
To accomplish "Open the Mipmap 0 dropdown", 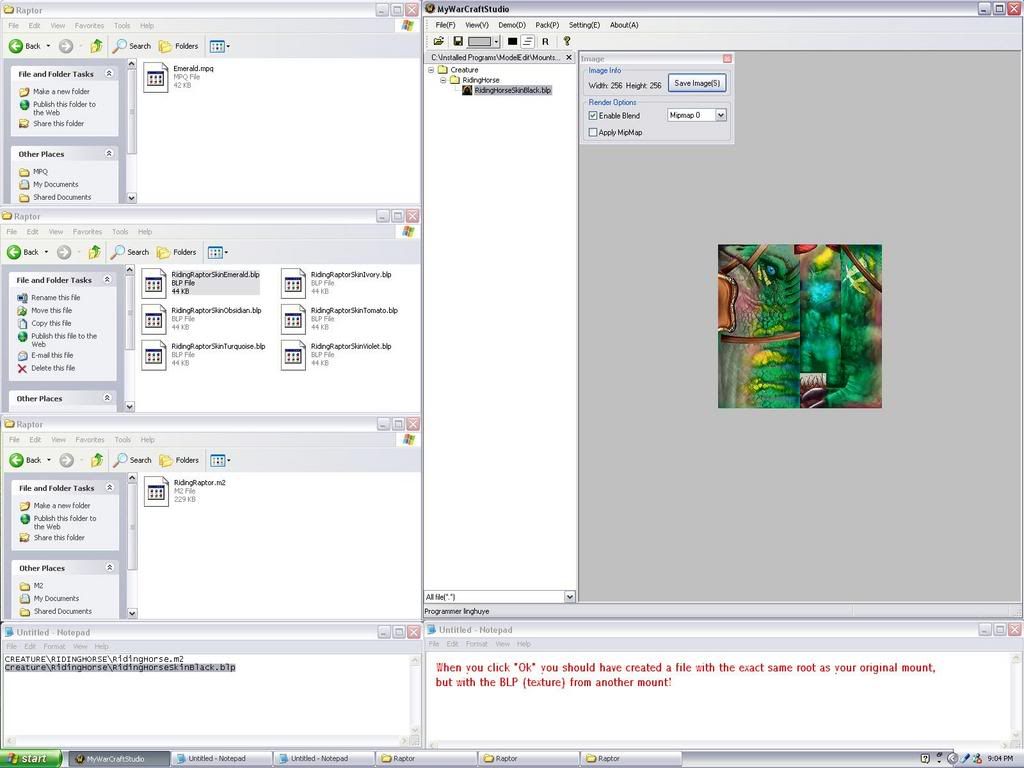I will click(721, 115).
